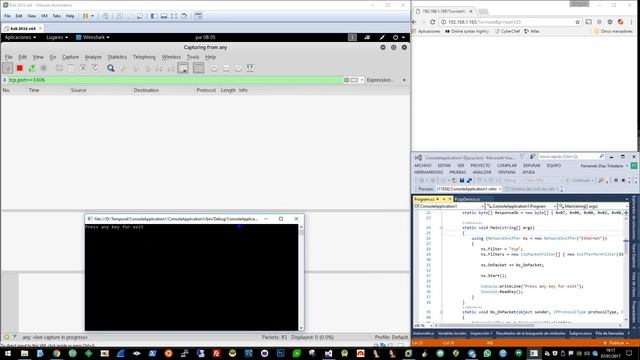Screen dimensions: 640x360
Task: Expand Lugares menu in Kali top bar
Action: click(x=57, y=37)
